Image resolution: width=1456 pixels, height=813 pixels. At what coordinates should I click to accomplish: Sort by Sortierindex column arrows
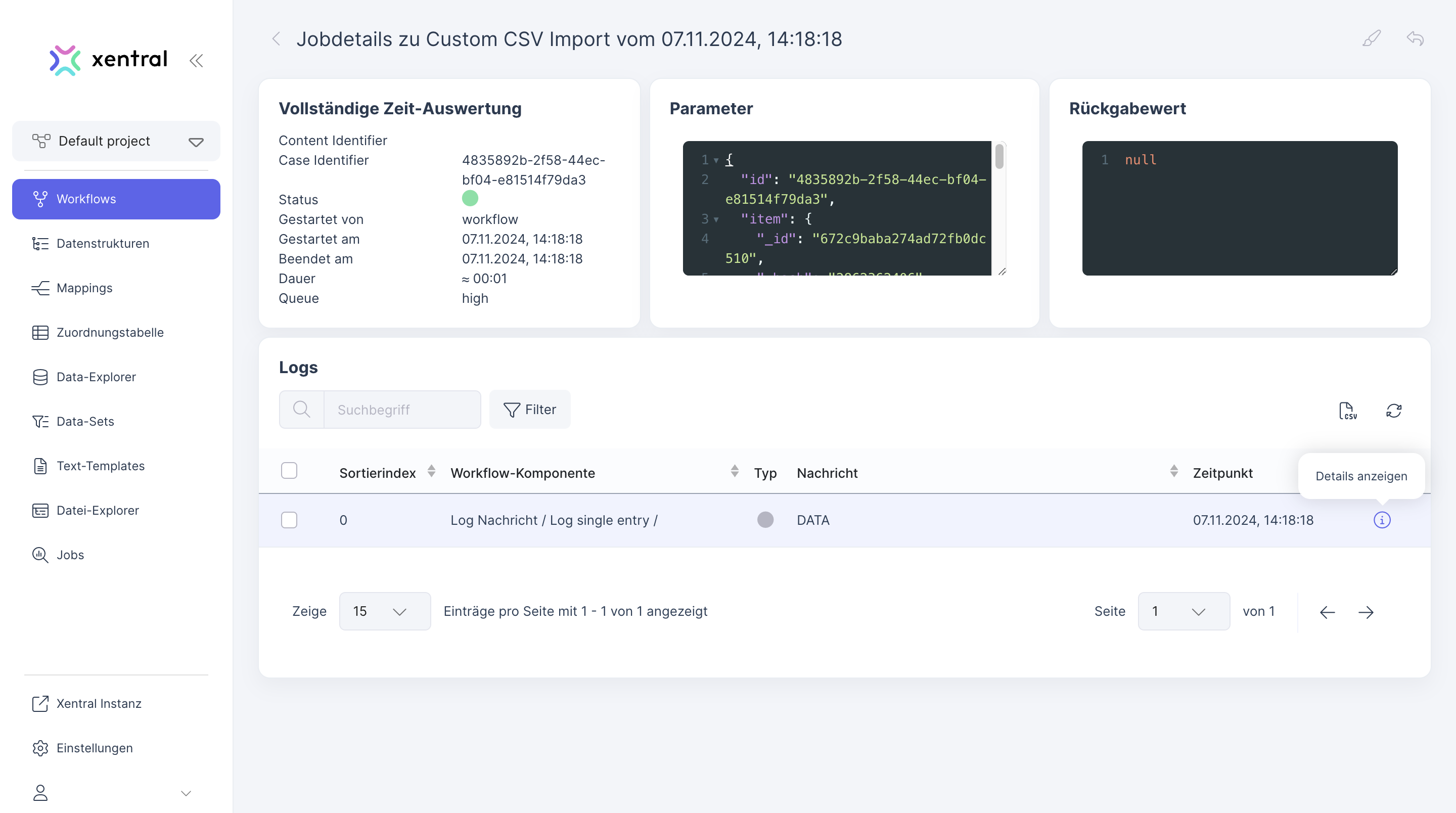(431, 471)
